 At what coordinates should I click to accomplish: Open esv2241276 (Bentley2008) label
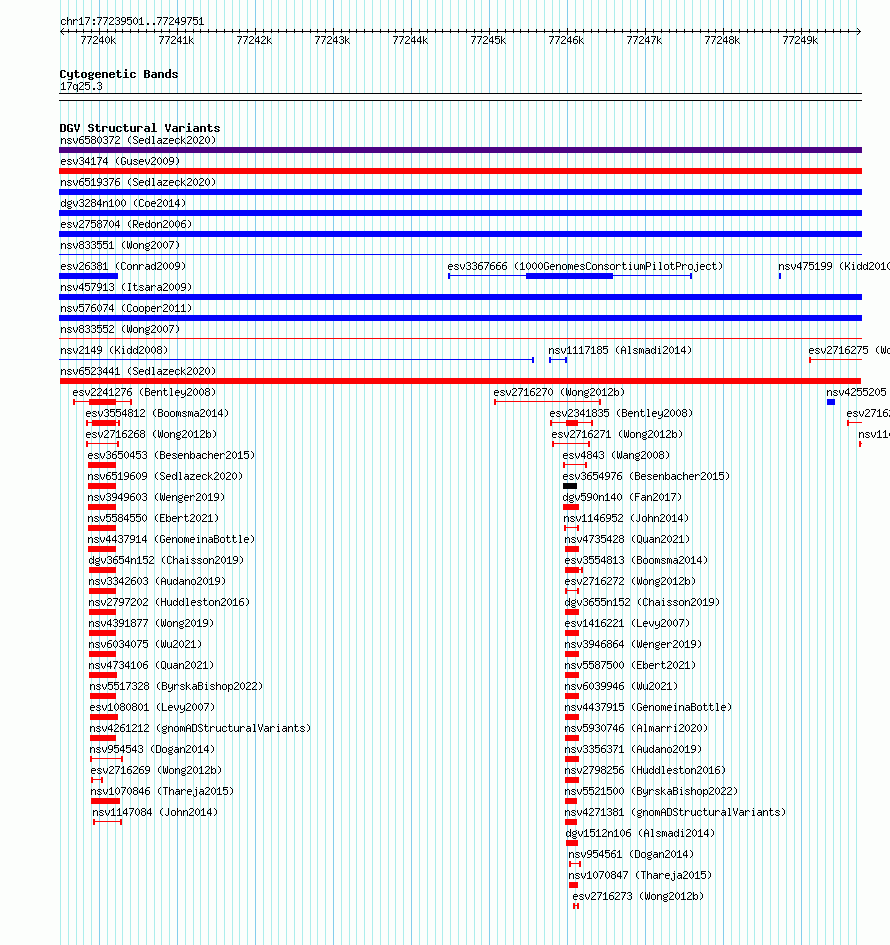144,392
